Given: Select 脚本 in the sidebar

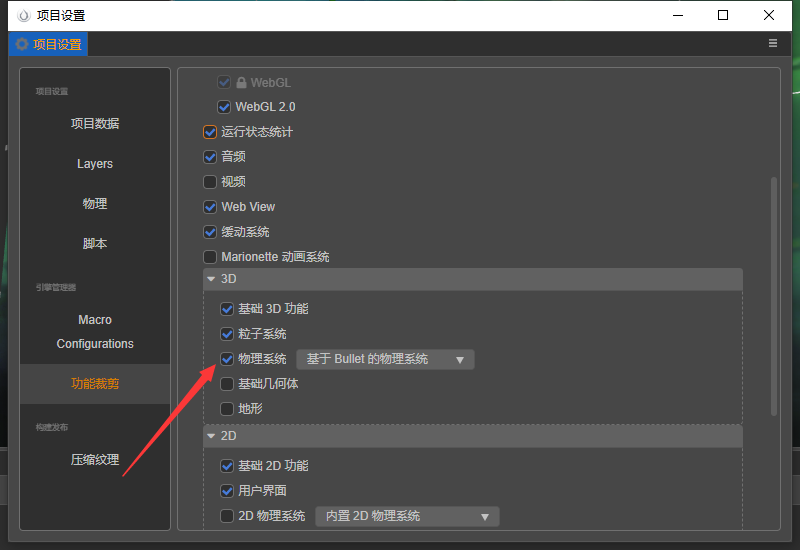Looking at the screenshot, I should pos(95,243).
